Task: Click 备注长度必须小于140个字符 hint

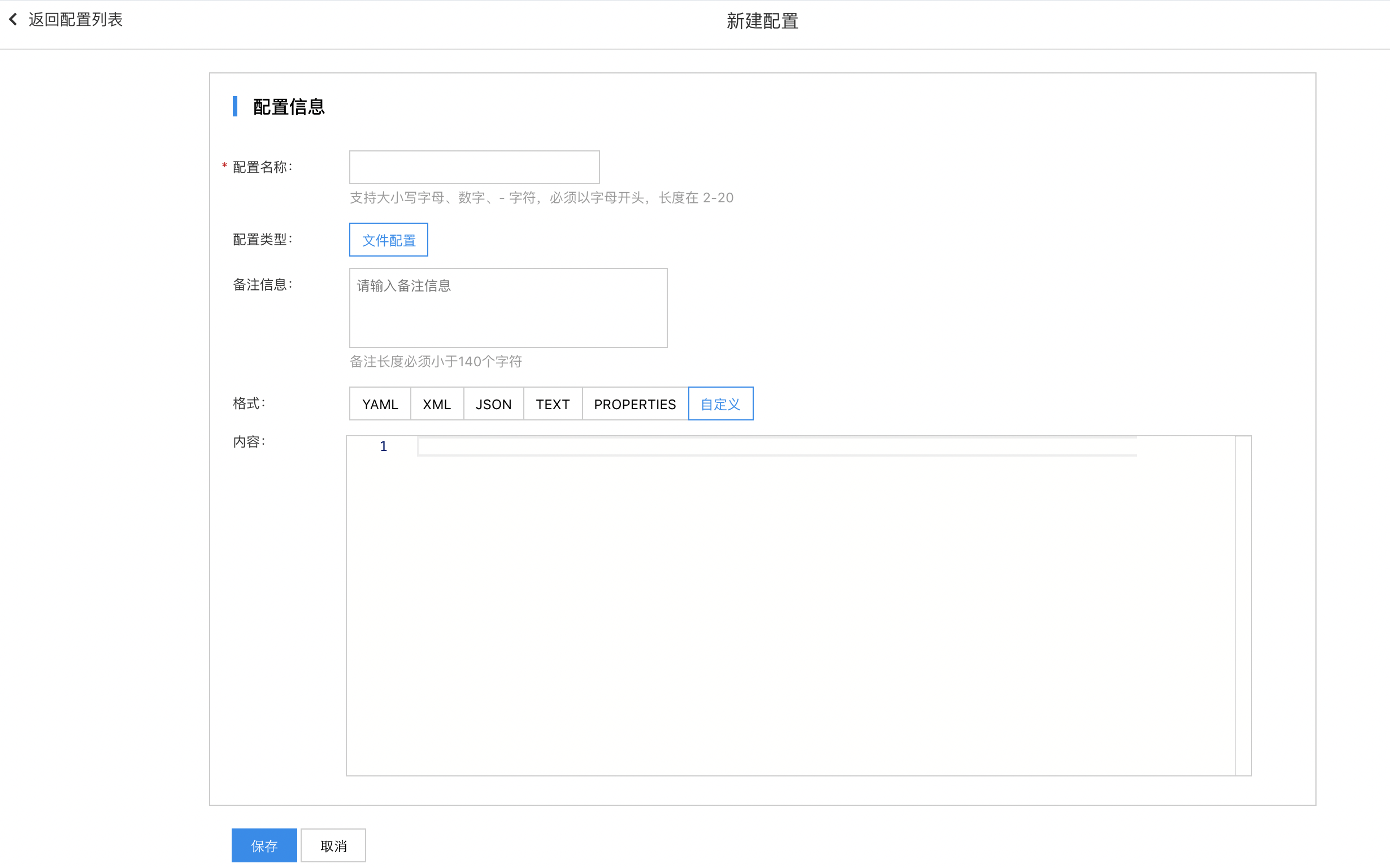Action: [x=436, y=362]
